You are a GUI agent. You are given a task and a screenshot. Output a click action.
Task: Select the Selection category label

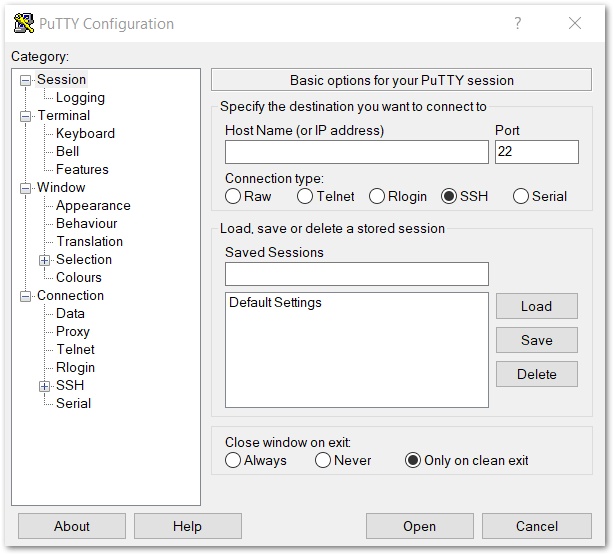[84, 260]
